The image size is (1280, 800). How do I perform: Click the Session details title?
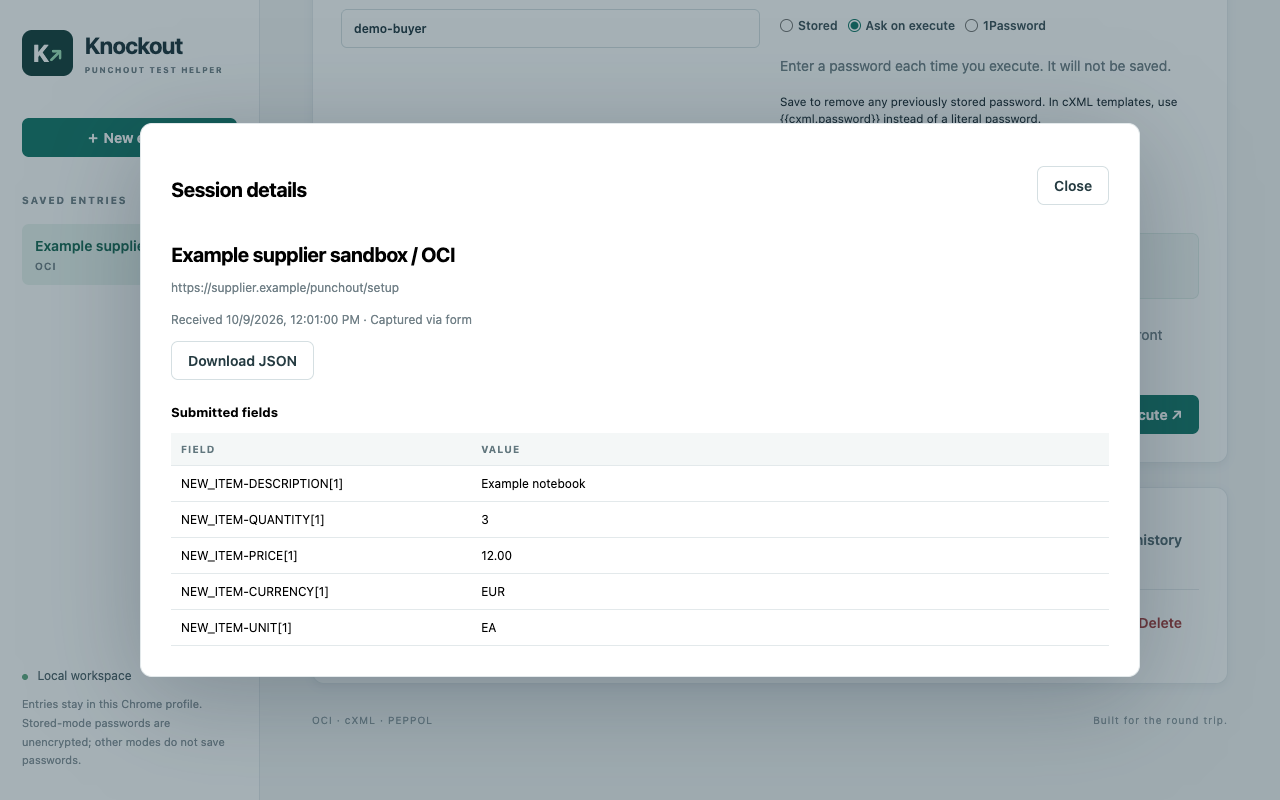239,190
